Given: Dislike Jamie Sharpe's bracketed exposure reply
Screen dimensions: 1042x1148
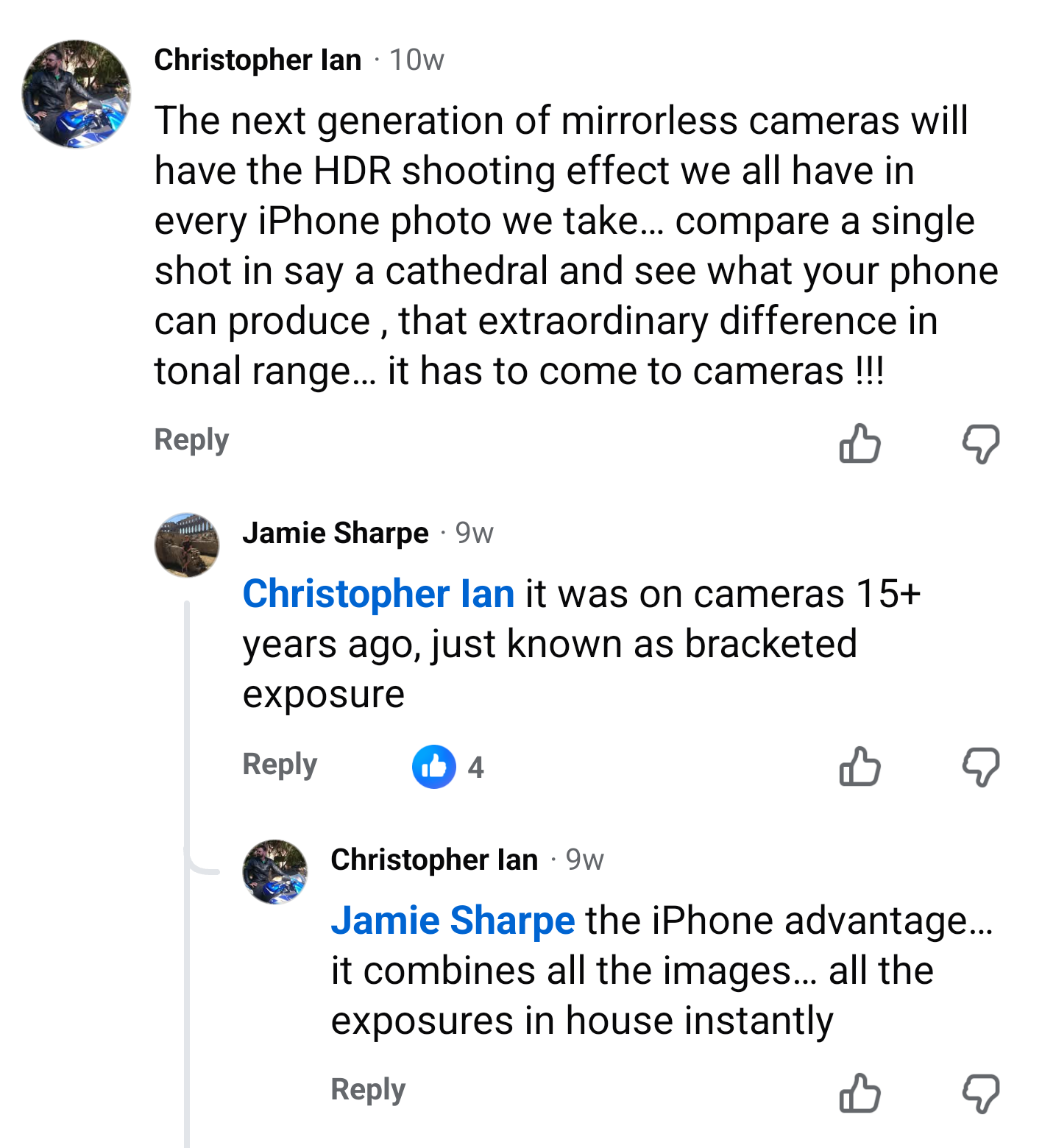Looking at the screenshot, I should 981,767.
